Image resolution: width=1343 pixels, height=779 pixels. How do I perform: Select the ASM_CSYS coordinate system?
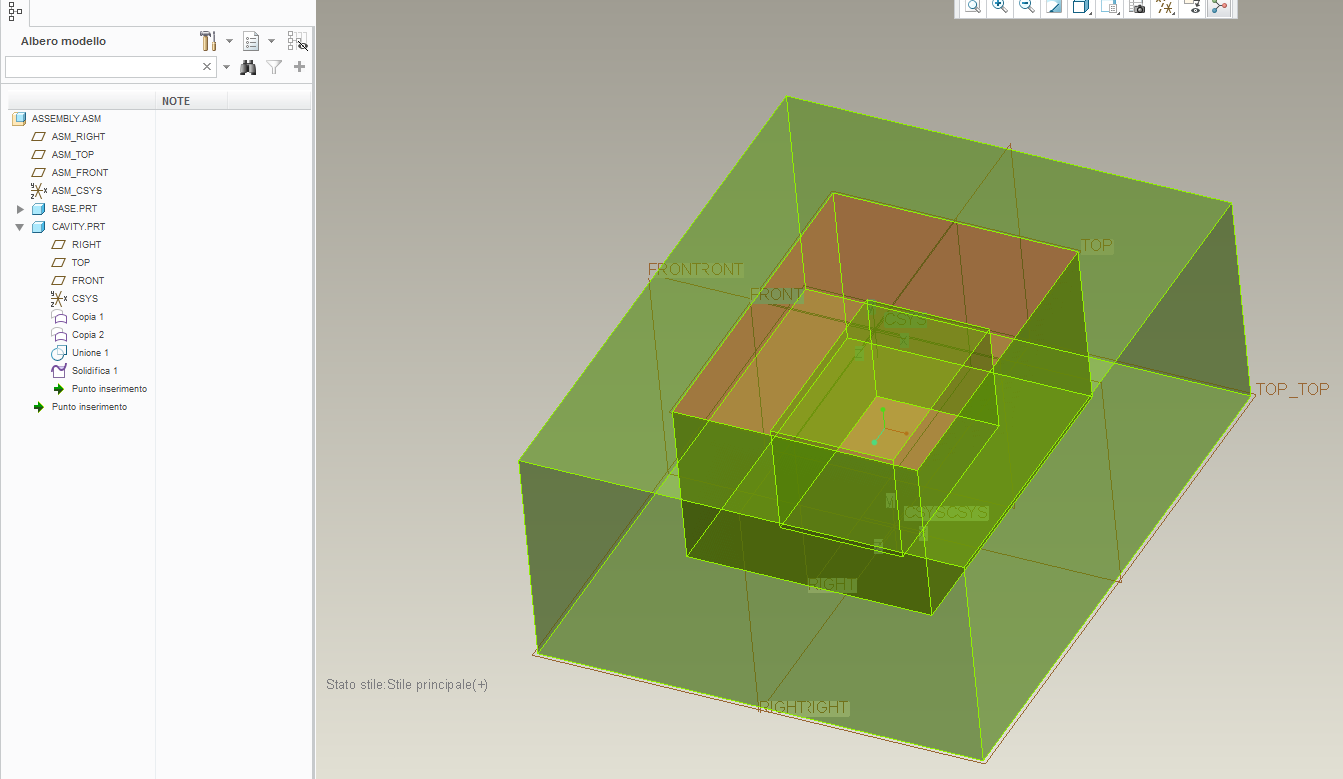coord(77,191)
